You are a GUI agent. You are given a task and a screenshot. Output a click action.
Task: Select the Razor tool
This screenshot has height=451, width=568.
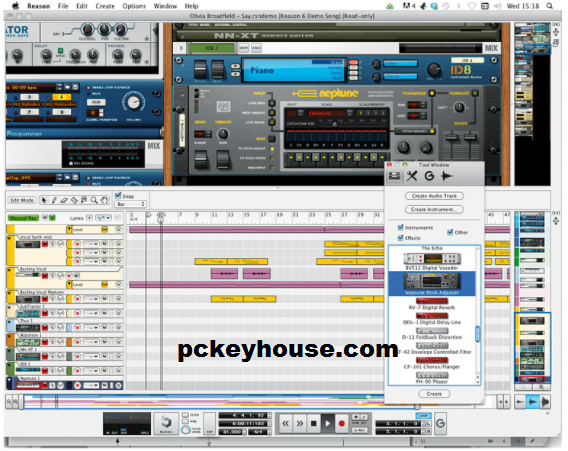click(x=74, y=200)
